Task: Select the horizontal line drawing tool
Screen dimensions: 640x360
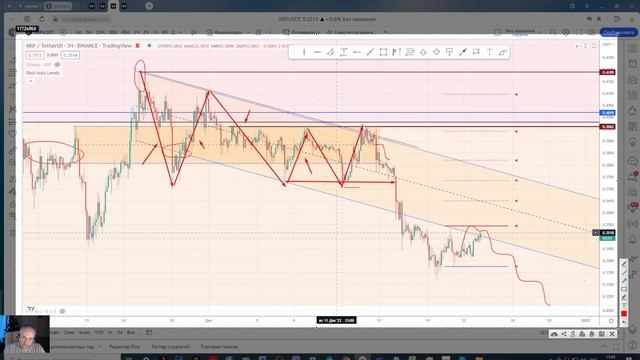Action: (317, 52)
